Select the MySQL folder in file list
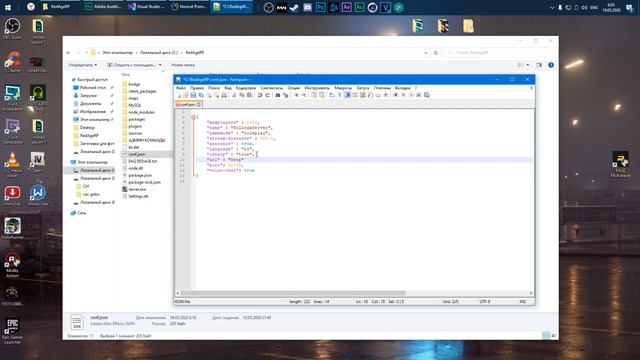Image resolution: width=640 pixels, height=360 pixels. point(135,105)
